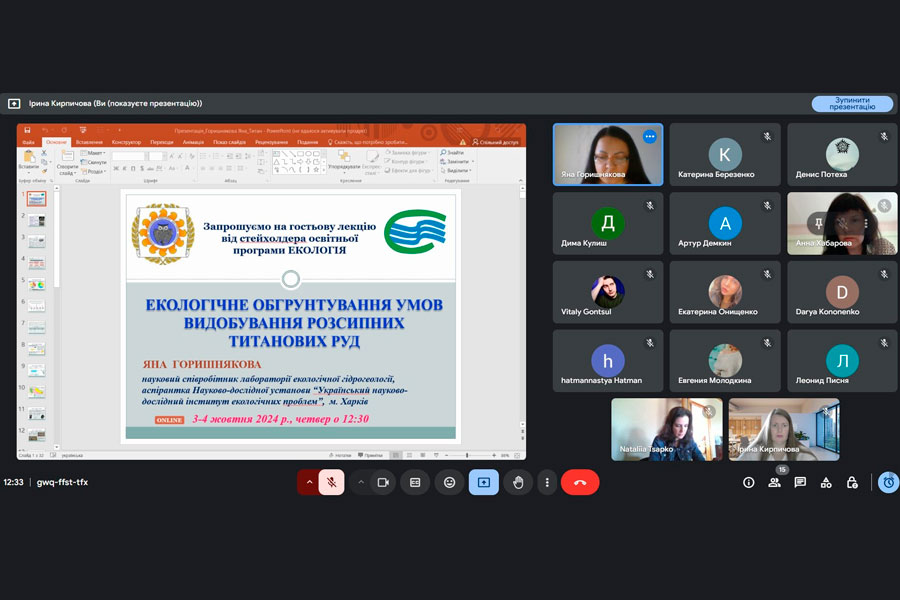Click meeting code gwq-ffst-tfx
Screen dimensions: 900x600
pos(63,482)
